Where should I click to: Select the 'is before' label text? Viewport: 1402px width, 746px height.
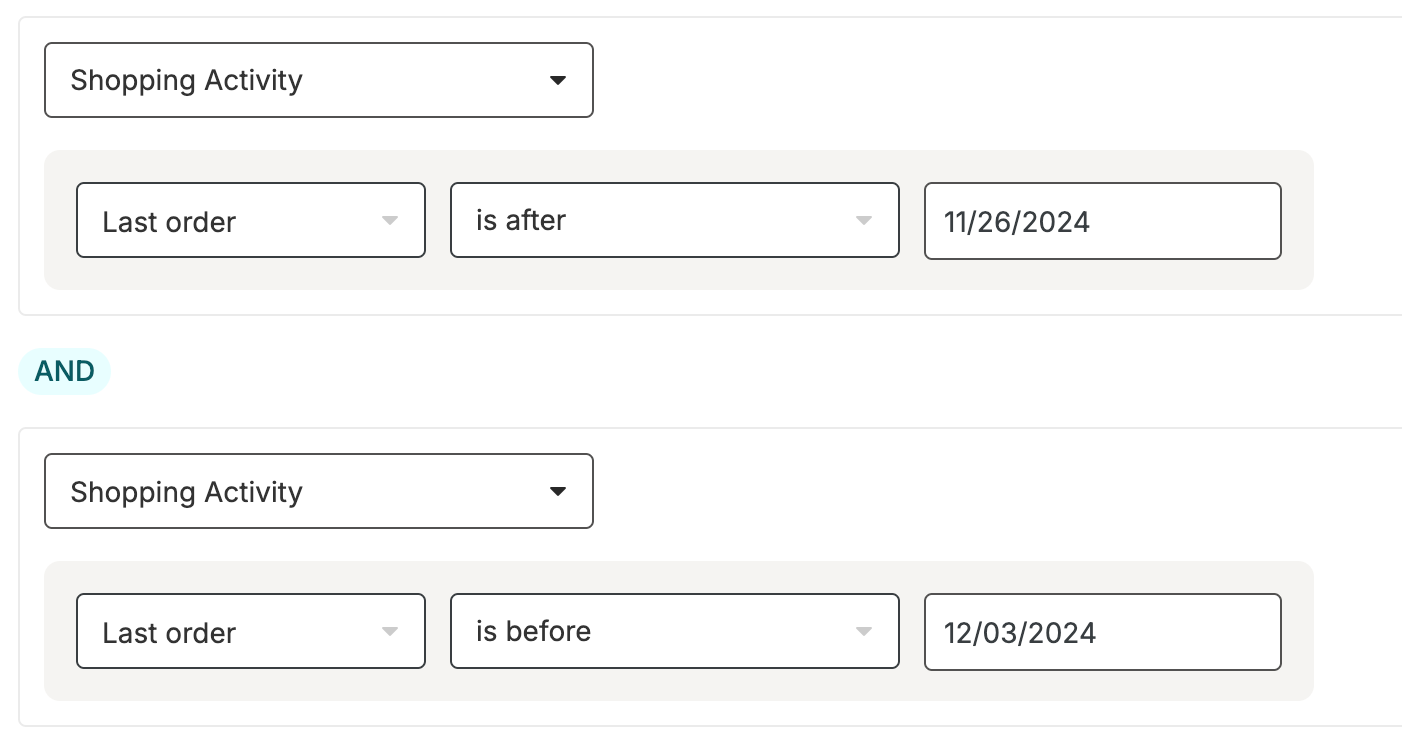533,631
